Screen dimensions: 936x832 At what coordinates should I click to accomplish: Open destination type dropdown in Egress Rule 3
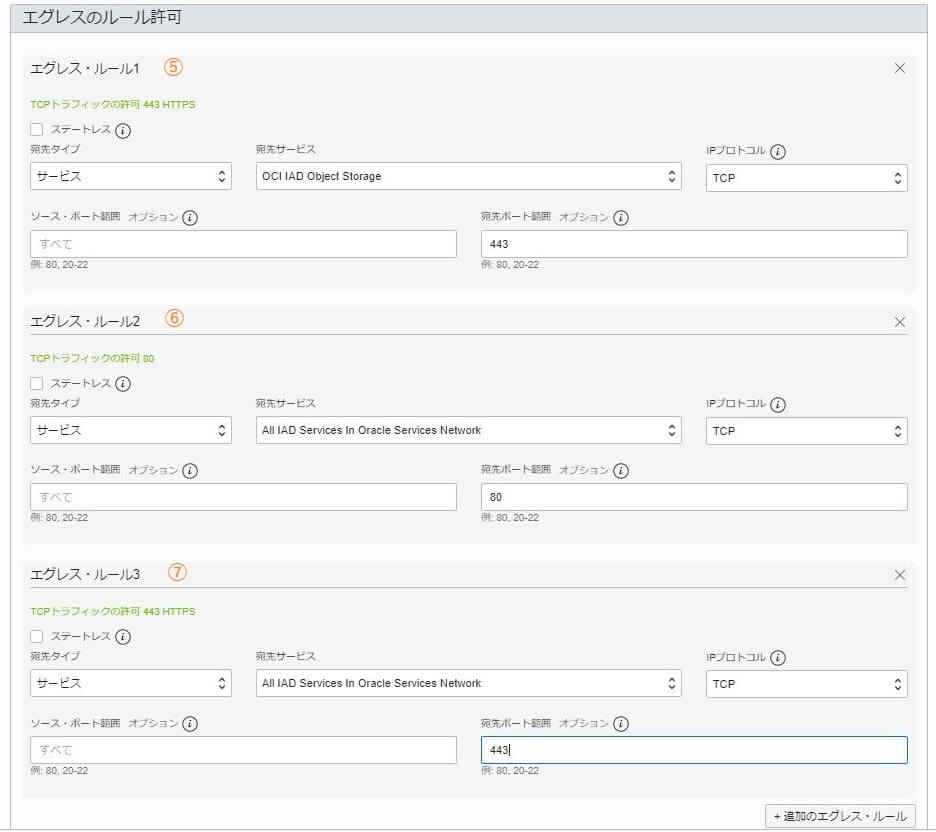(131, 683)
